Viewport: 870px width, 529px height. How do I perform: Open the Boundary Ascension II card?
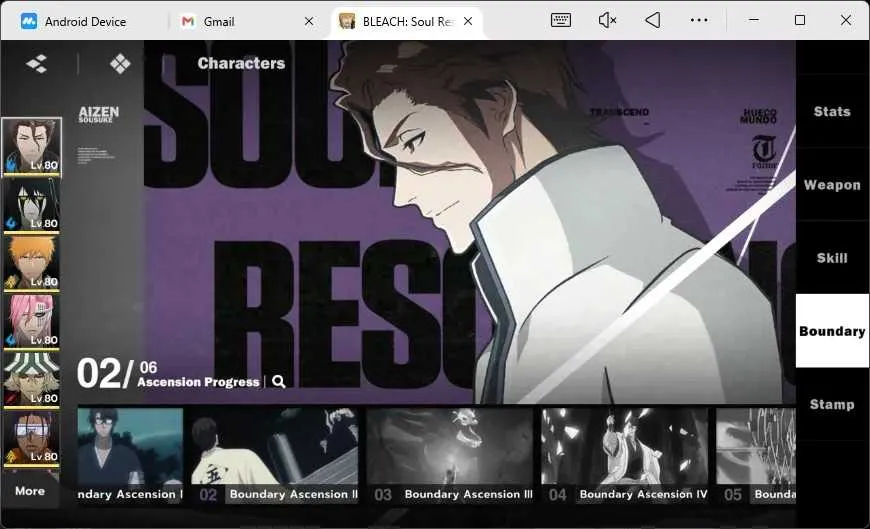coord(275,455)
